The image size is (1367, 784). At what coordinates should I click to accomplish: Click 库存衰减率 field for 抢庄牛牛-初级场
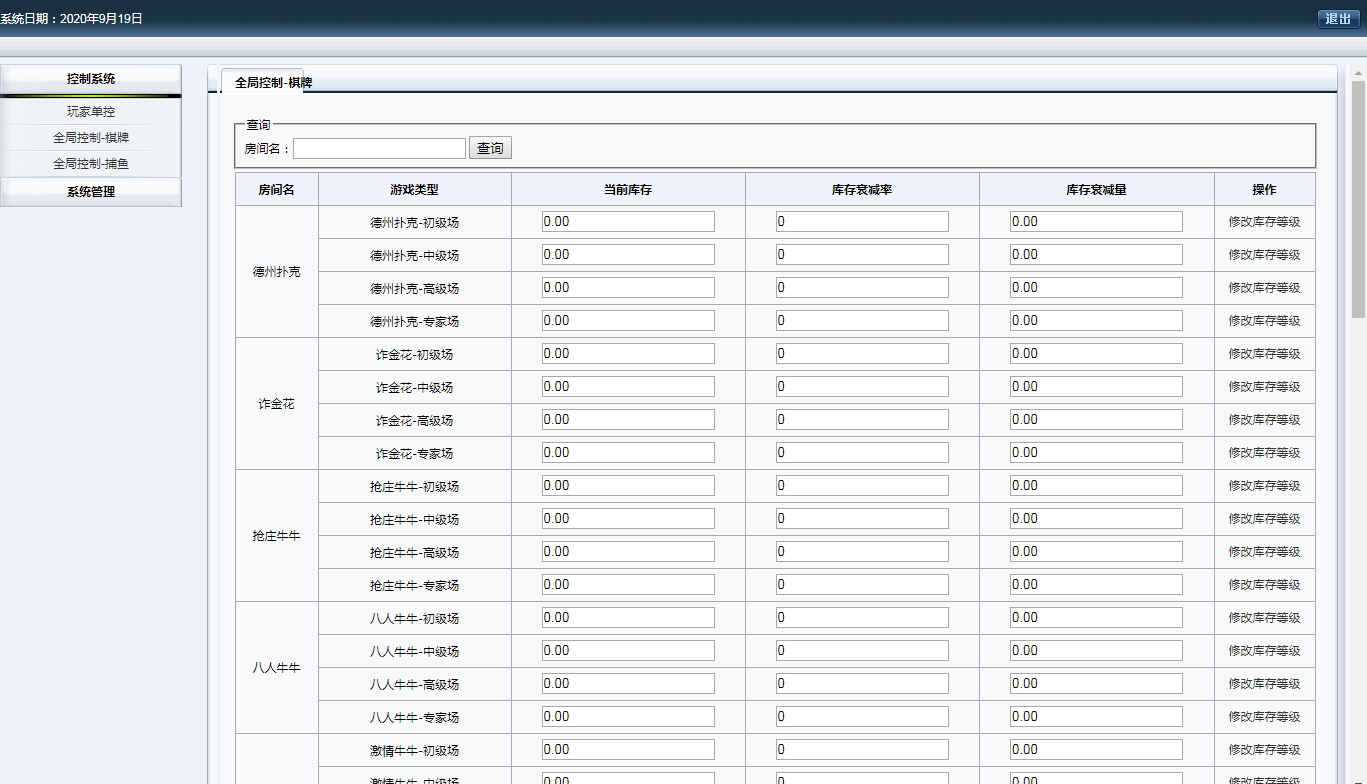point(862,486)
